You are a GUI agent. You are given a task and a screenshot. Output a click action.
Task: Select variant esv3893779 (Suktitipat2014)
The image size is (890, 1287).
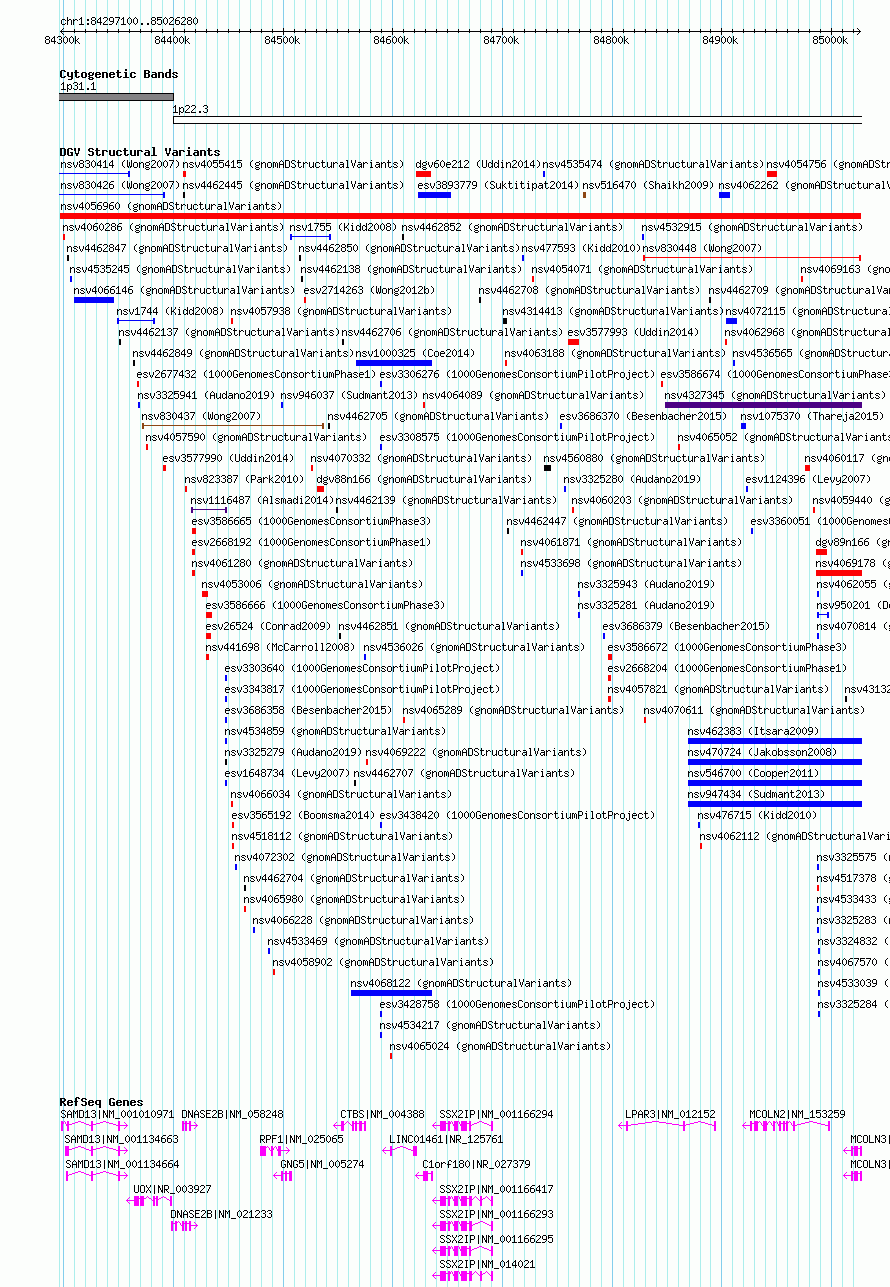point(497,185)
